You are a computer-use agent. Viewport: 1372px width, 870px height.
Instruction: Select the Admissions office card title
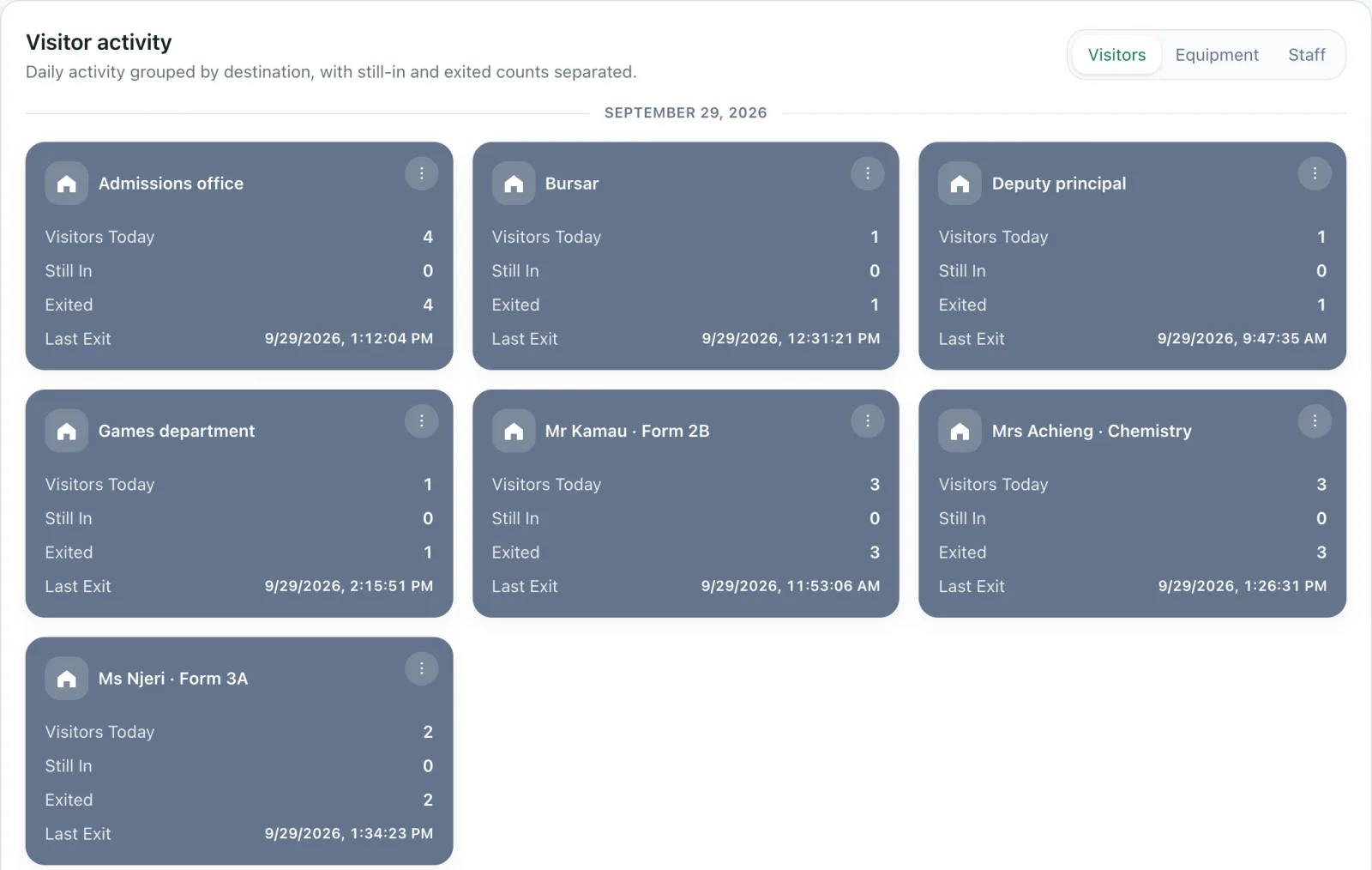tap(171, 184)
